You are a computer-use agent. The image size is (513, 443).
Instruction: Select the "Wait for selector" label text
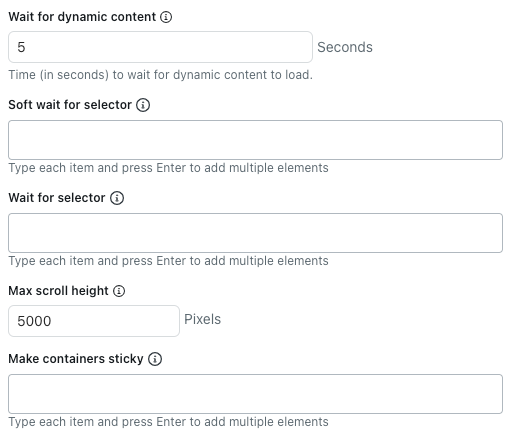(57, 198)
